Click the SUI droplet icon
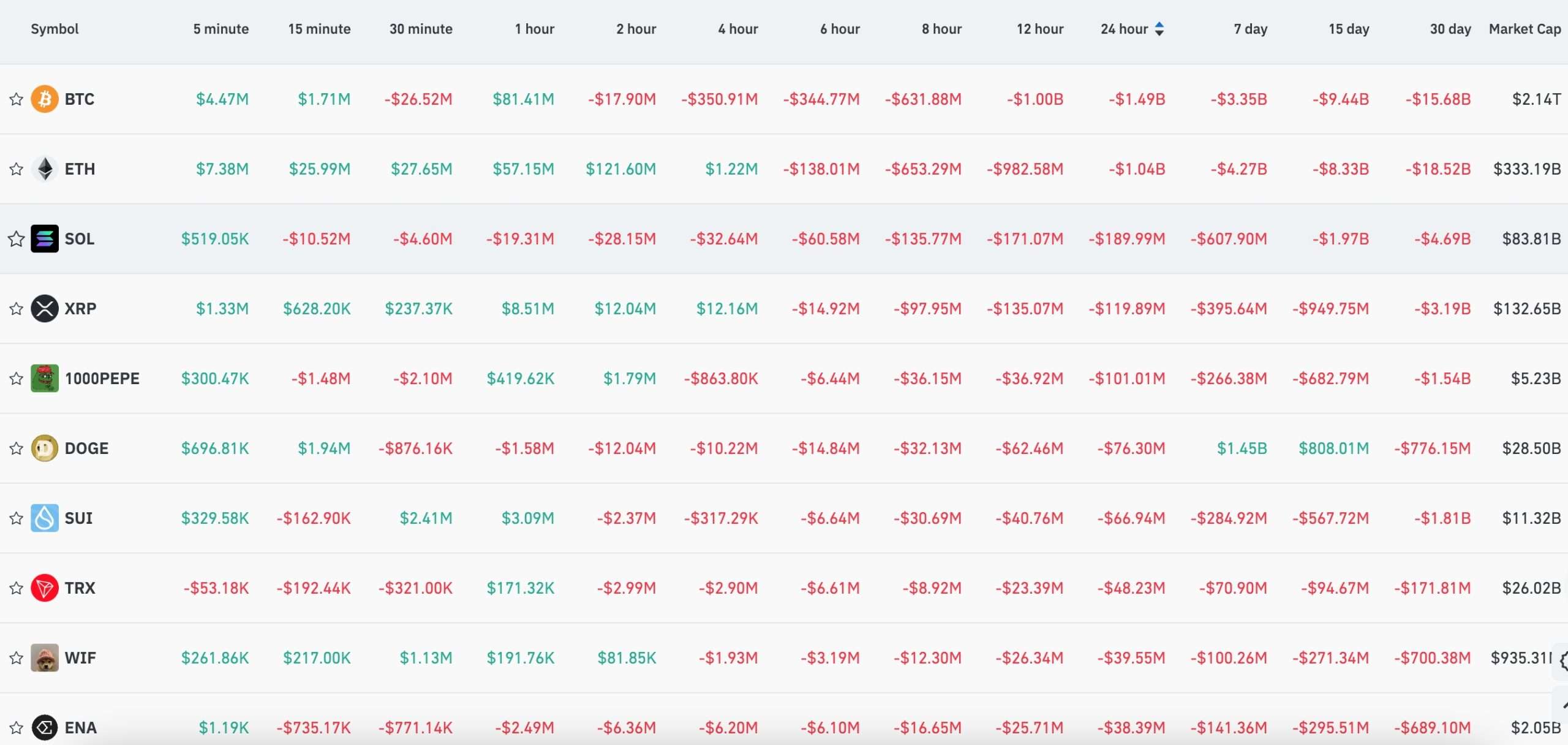The width and height of the screenshot is (1568, 745). (x=45, y=518)
